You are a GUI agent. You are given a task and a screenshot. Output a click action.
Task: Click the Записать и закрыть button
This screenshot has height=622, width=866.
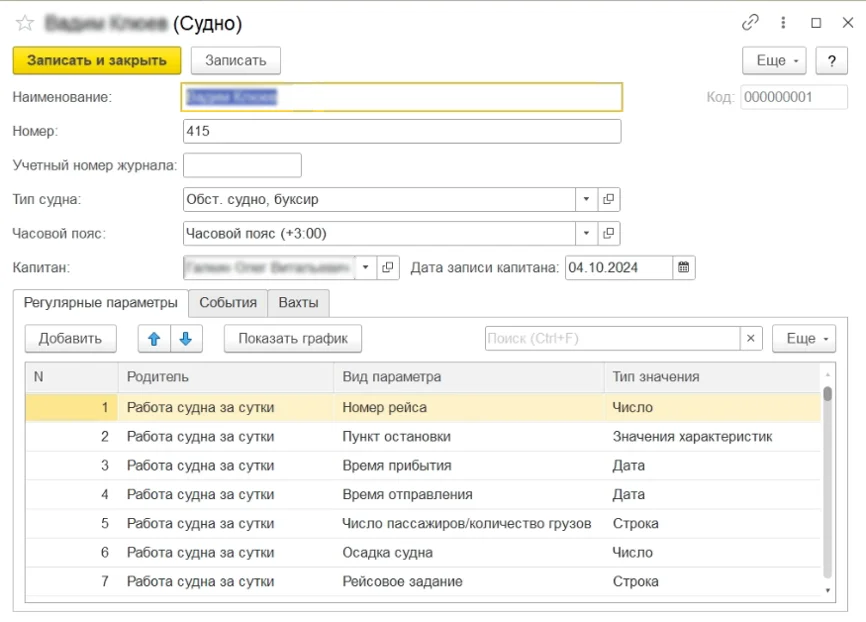97,60
